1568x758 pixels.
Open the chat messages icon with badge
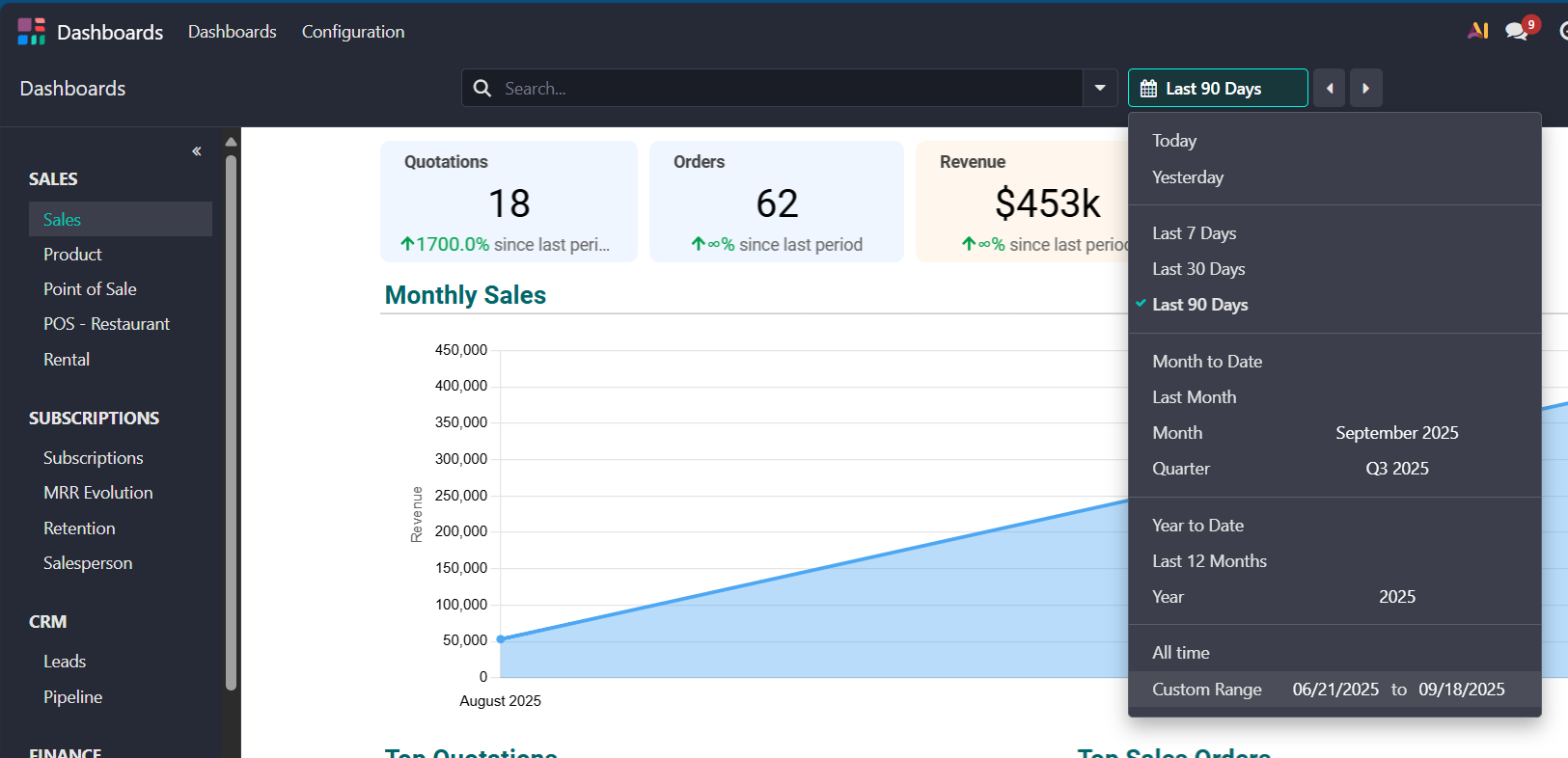1517,31
